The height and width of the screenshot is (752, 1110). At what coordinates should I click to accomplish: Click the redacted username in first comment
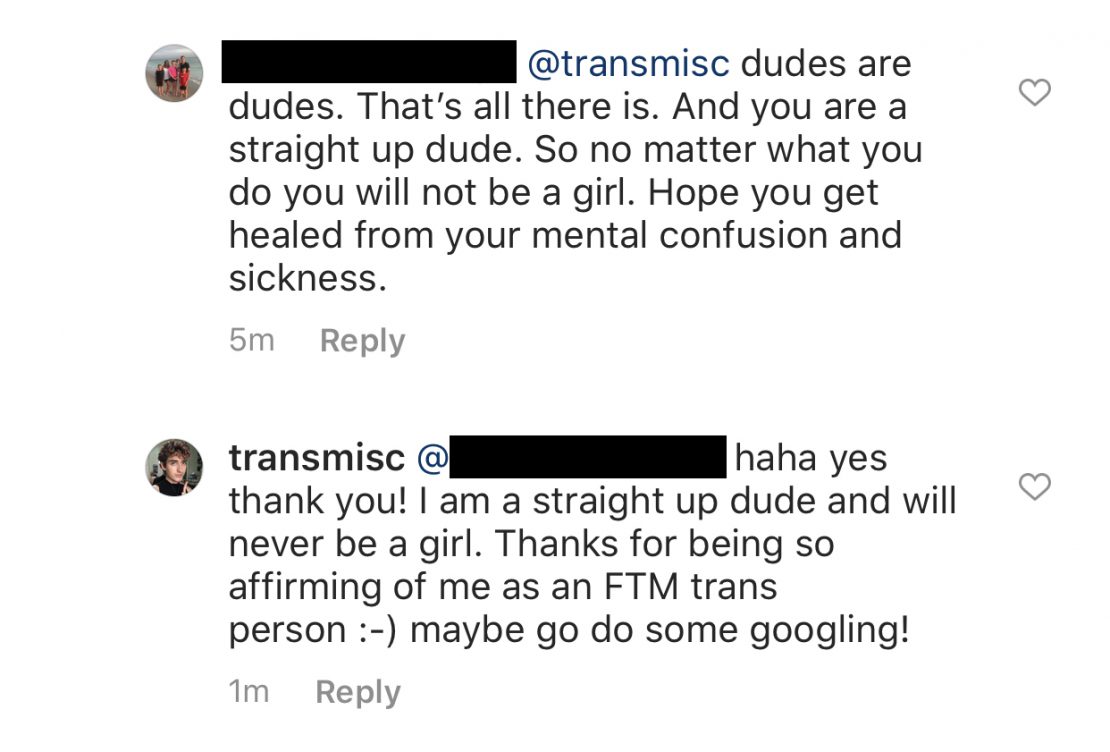[369, 62]
